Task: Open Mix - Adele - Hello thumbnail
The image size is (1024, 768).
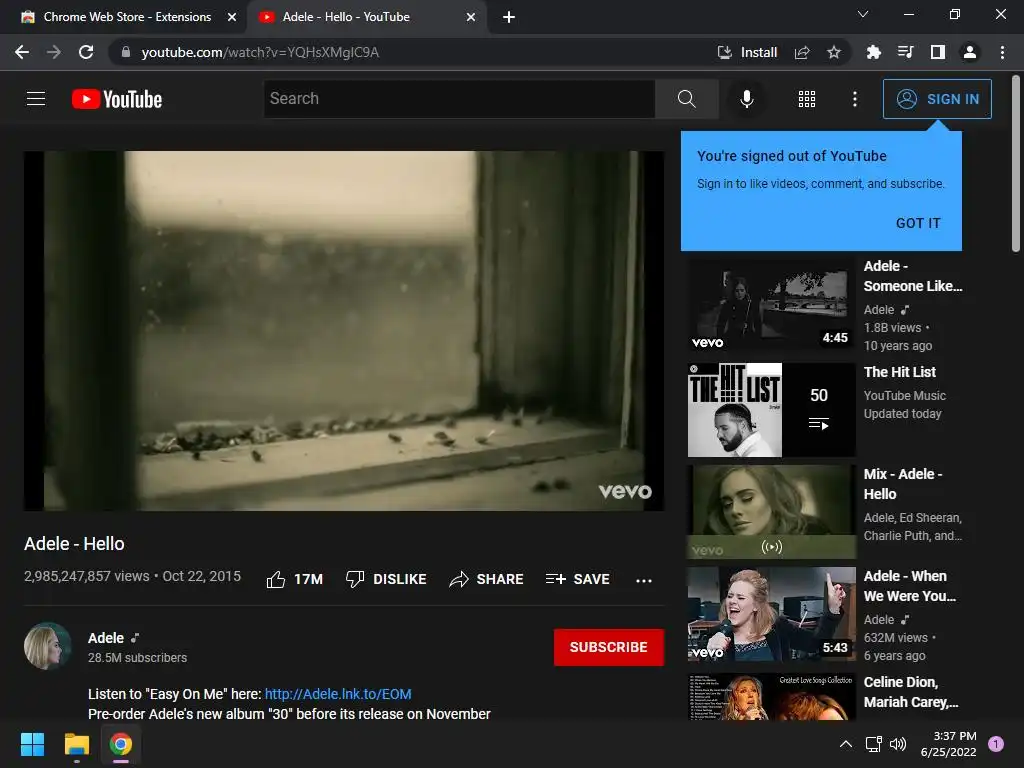Action: (x=771, y=511)
